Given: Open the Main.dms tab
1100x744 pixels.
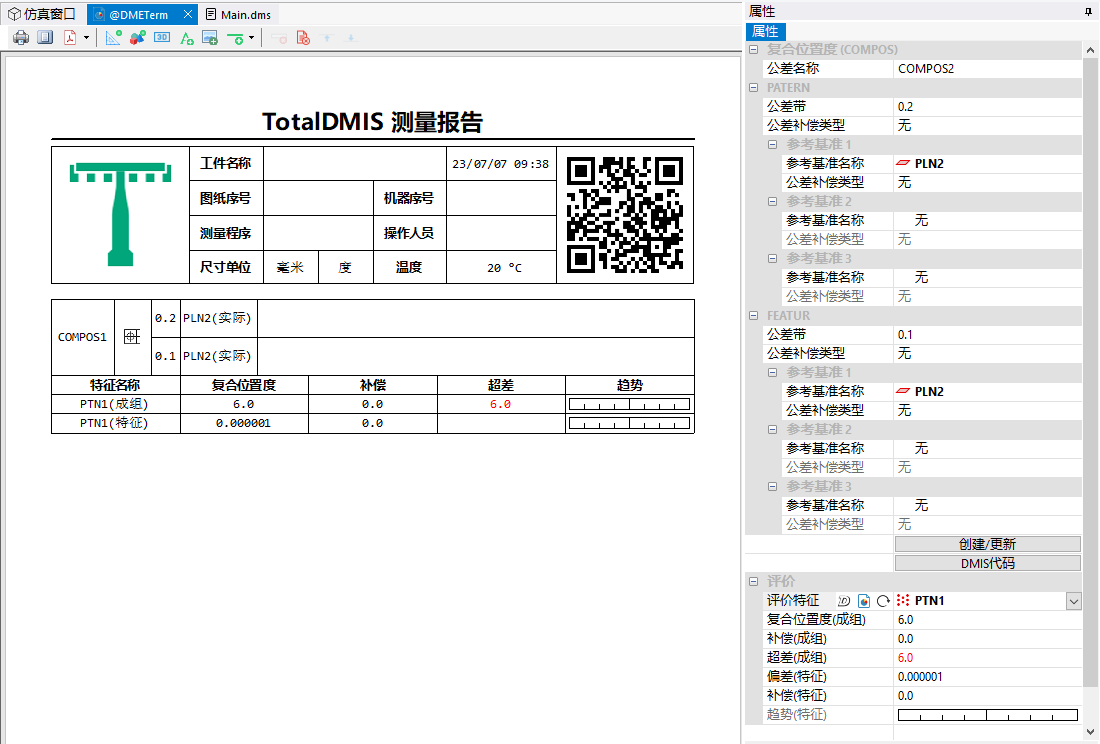Looking at the screenshot, I should click(x=239, y=14).
